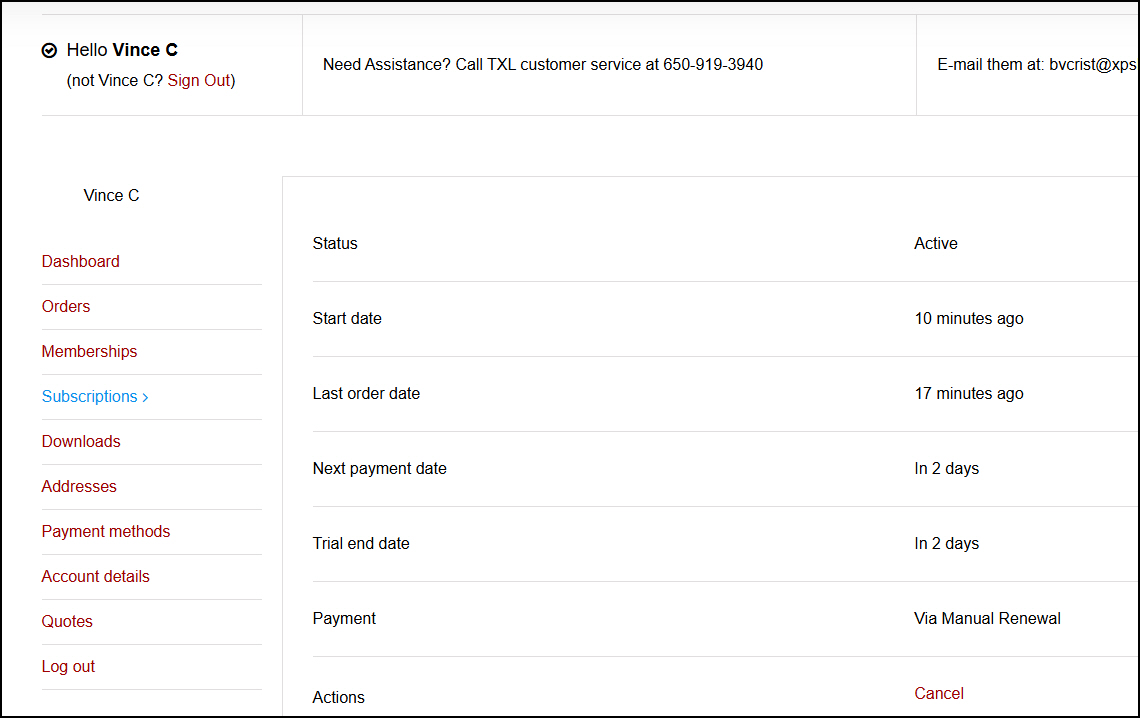Cancel the subscription via Actions row

click(x=939, y=693)
